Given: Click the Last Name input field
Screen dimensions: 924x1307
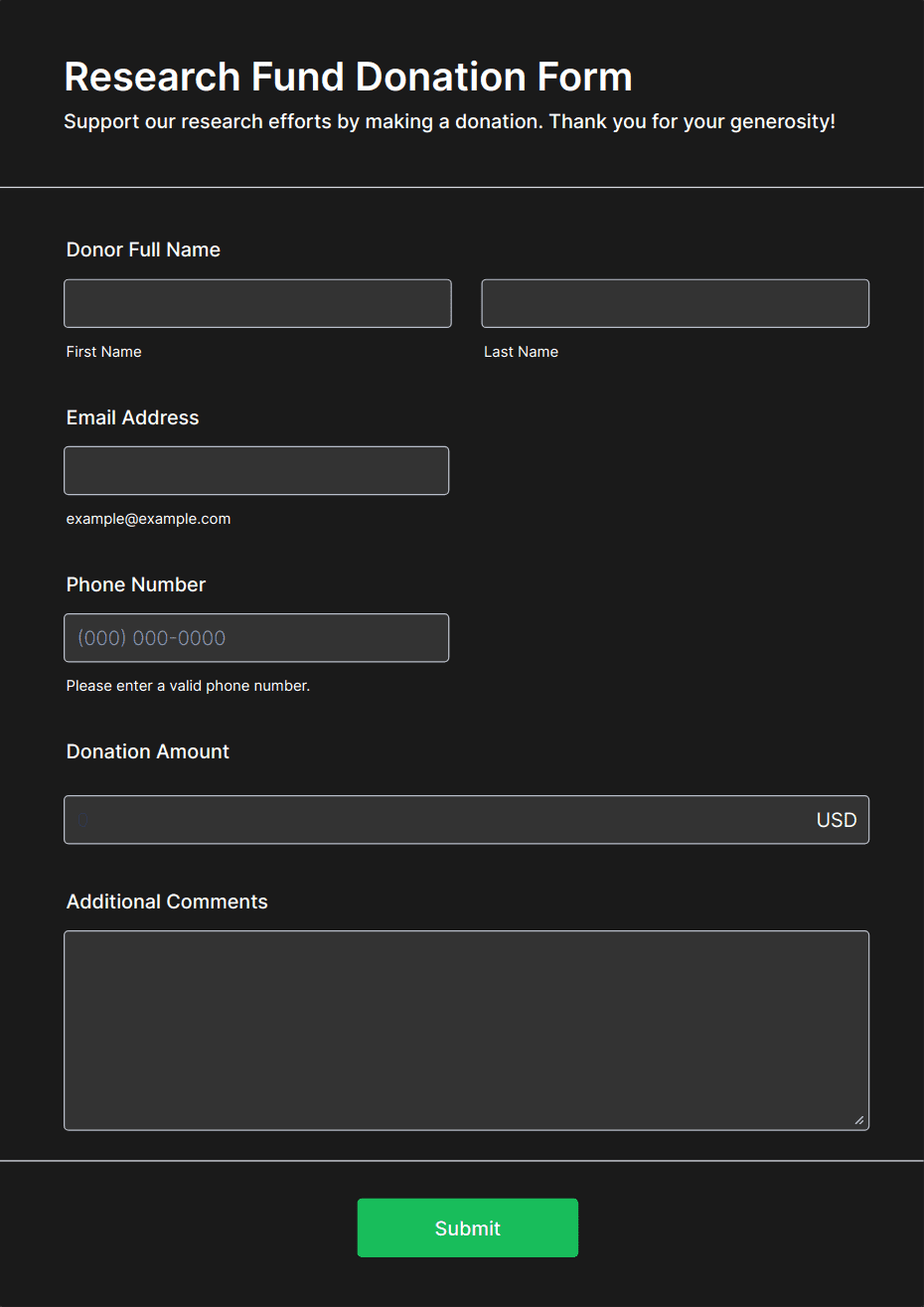Looking at the screenshot, I should (675, 303).
